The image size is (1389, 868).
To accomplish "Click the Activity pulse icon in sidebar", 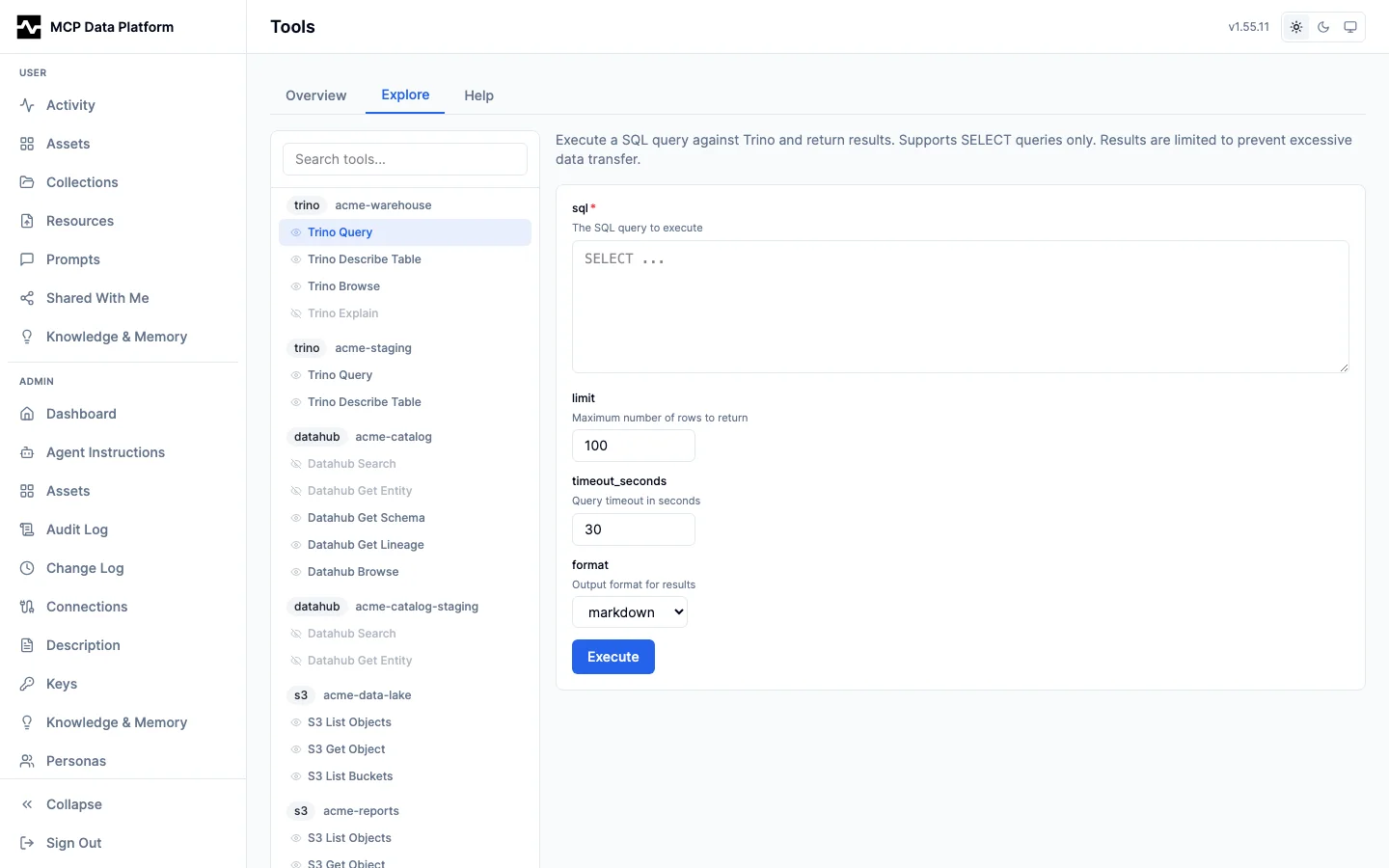I will pos(27,105).
